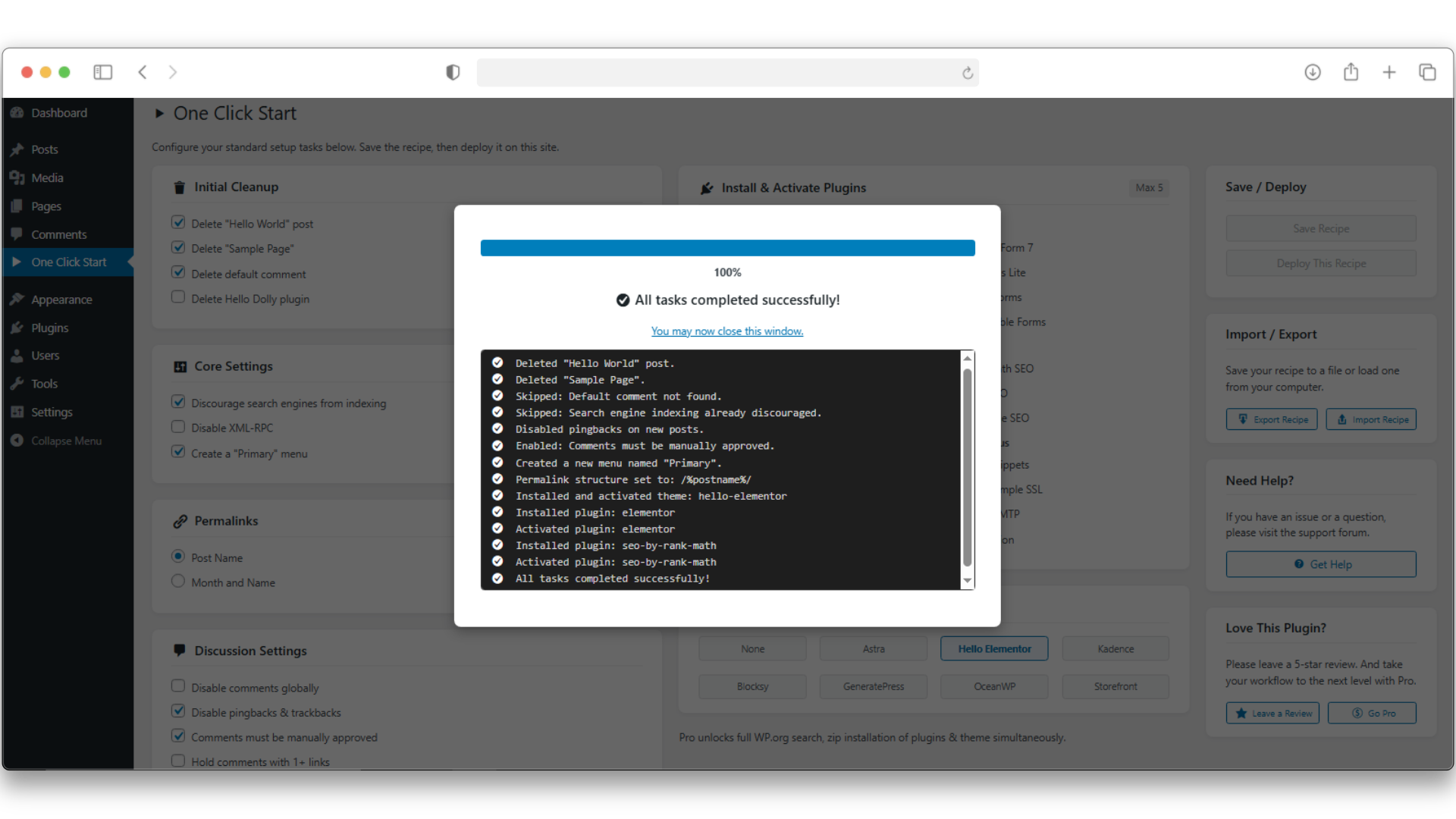Screen dimensions: 1456x819
Task: Select the Users sidebar icon
Action: click(x=17, y=355)
